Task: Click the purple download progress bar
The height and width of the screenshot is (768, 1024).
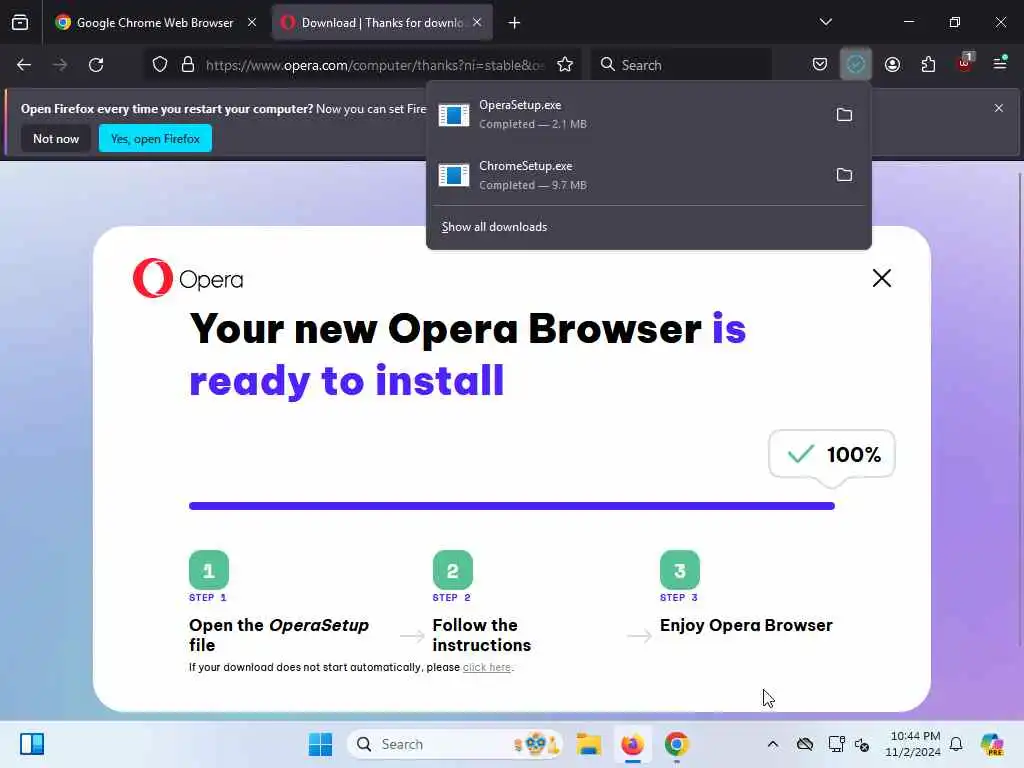Action: 511,506
